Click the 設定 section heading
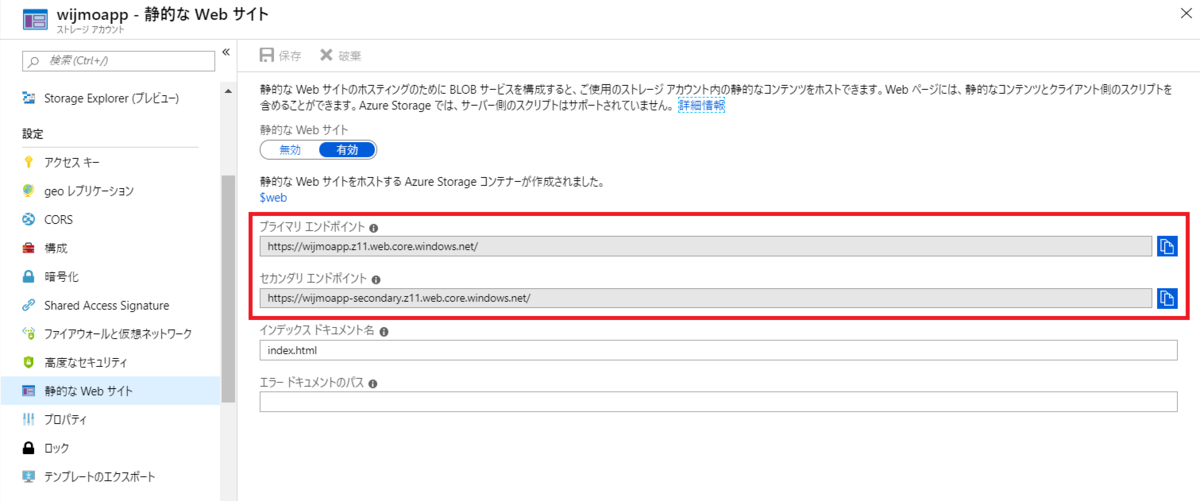 (x=32, y=133)
